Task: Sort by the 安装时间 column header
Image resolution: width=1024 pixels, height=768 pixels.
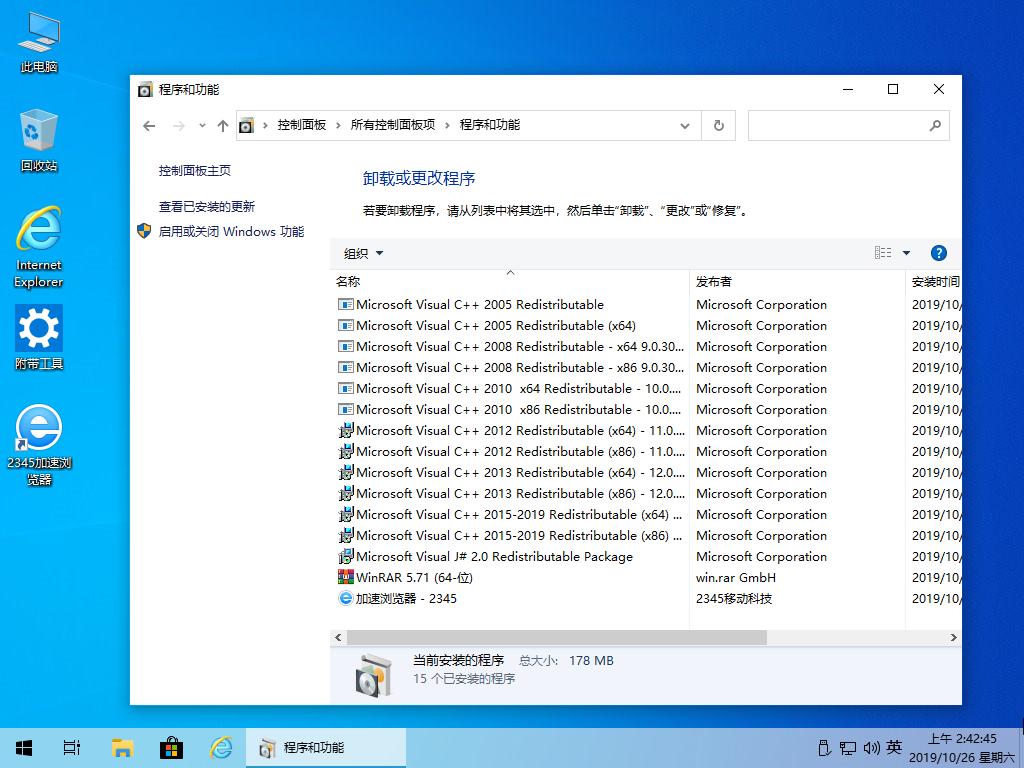Action: point(935,281)
